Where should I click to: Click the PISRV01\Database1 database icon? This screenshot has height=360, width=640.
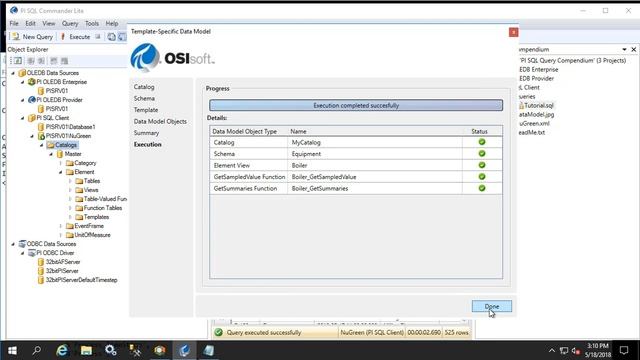[41, 127]
